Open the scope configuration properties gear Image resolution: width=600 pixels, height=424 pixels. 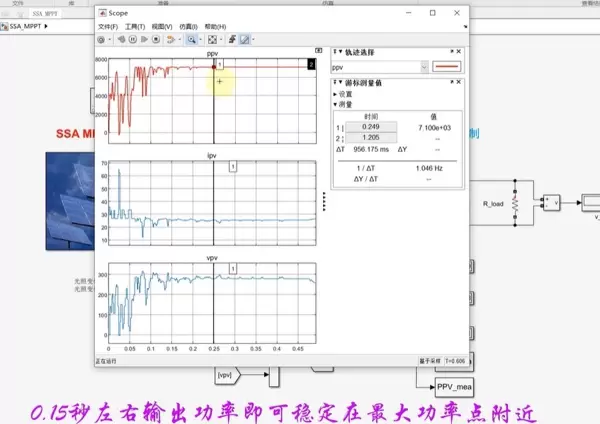tap(101, 39)
